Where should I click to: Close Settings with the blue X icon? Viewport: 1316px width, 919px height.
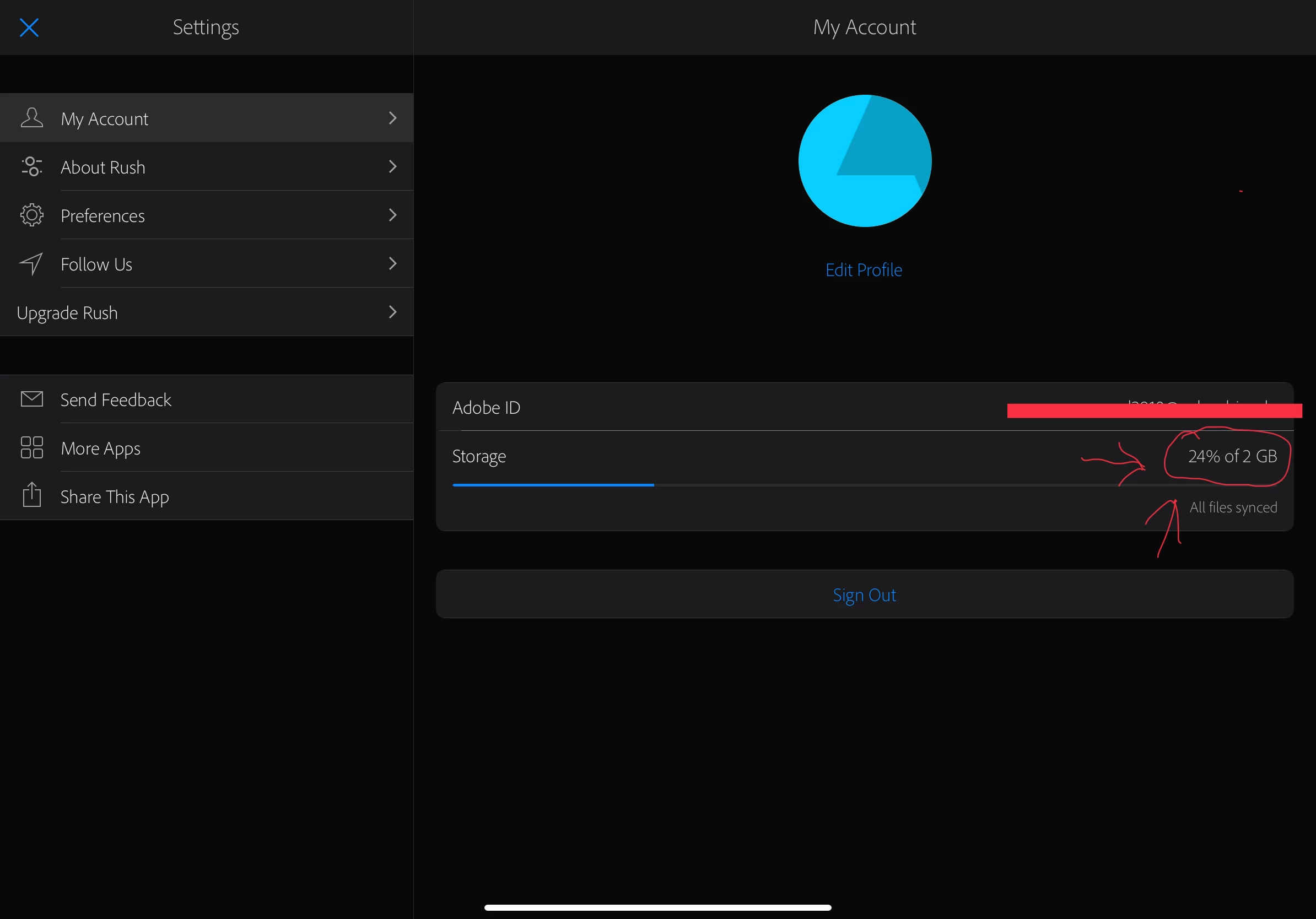(29, 28)
